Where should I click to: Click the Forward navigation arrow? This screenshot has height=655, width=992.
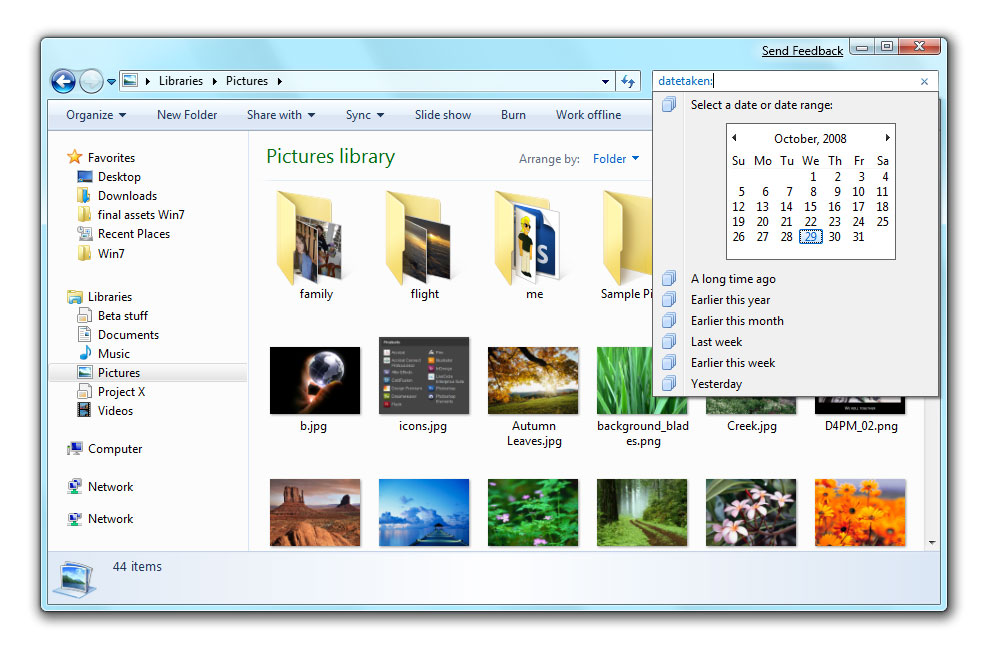click(89, 81)
